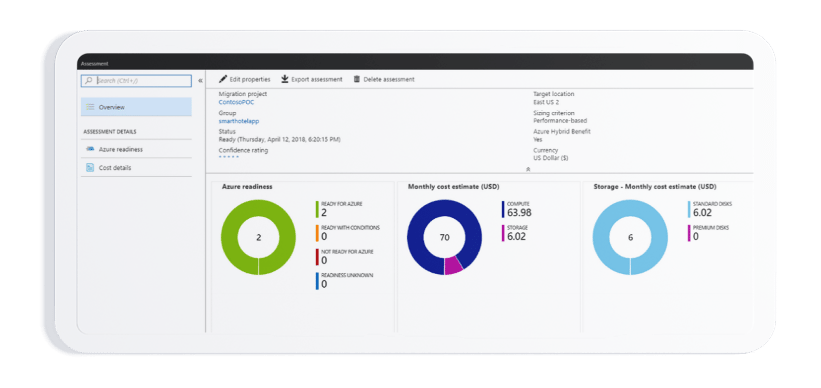Screen dimensions: 821x388
Task: Open the ContosoPOC migration project link
Action: click(236, 102)
